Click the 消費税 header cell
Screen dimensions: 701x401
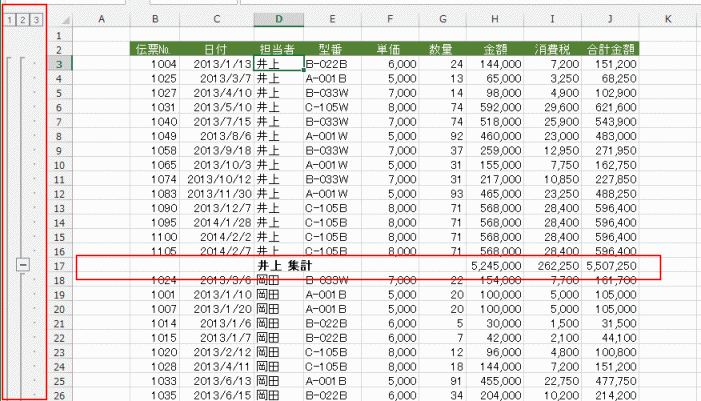click(x=551, y=48)
